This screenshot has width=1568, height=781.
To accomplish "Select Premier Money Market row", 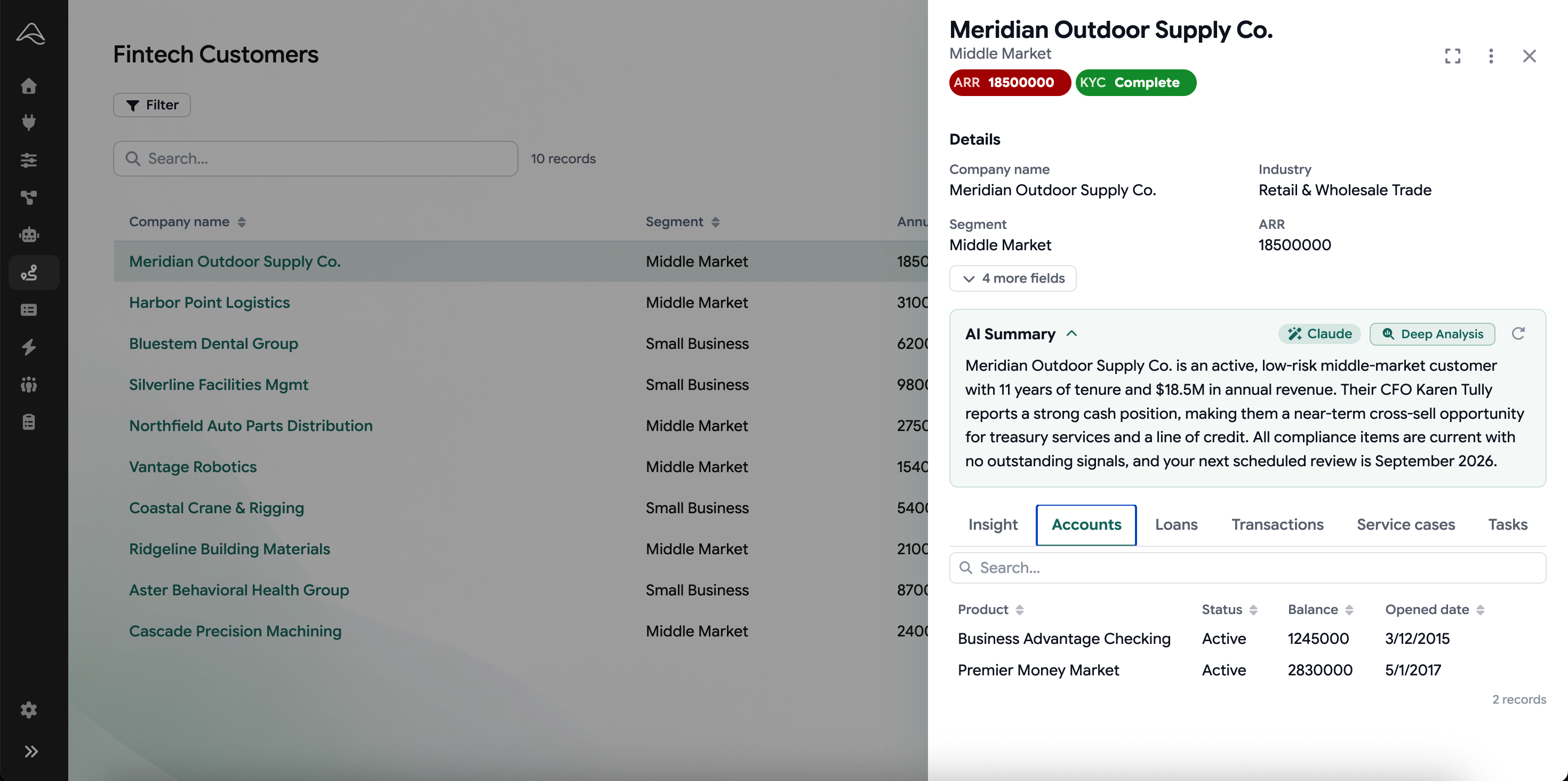I will tap(1247, 670).
